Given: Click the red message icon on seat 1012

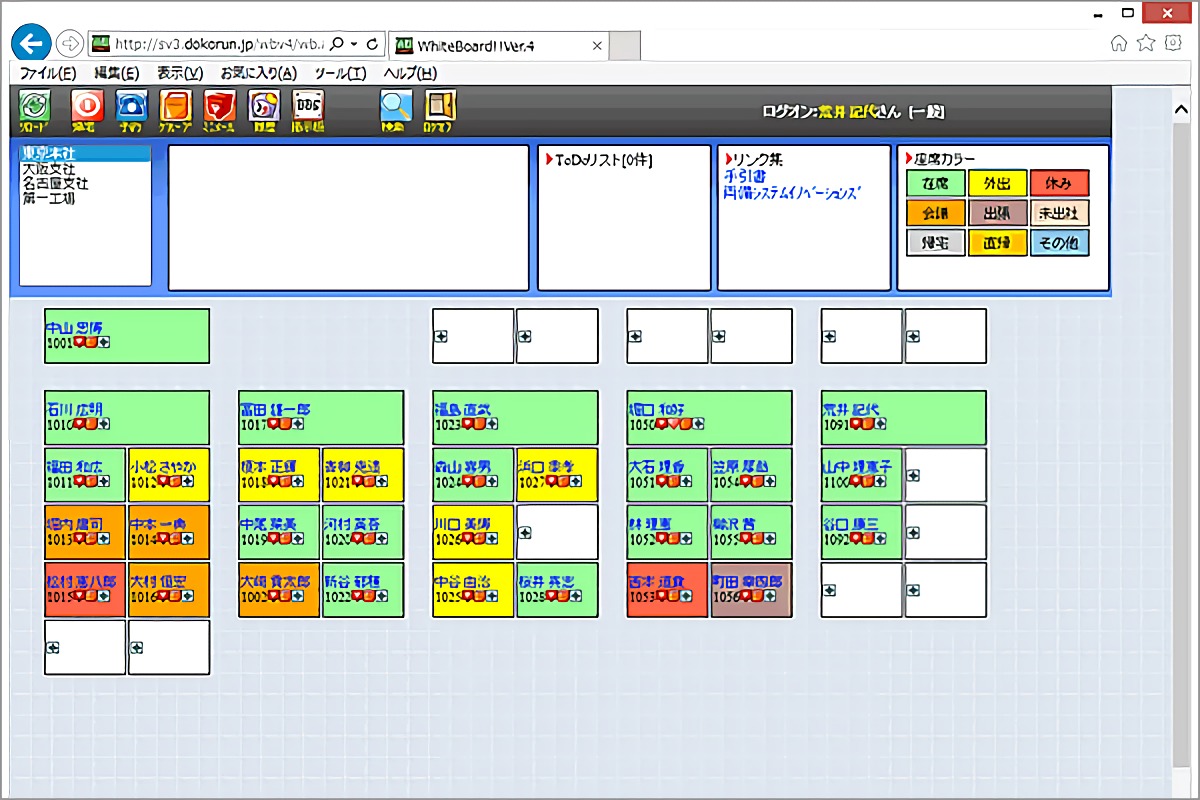Looking at the screenshot, I should coord(162,482).
